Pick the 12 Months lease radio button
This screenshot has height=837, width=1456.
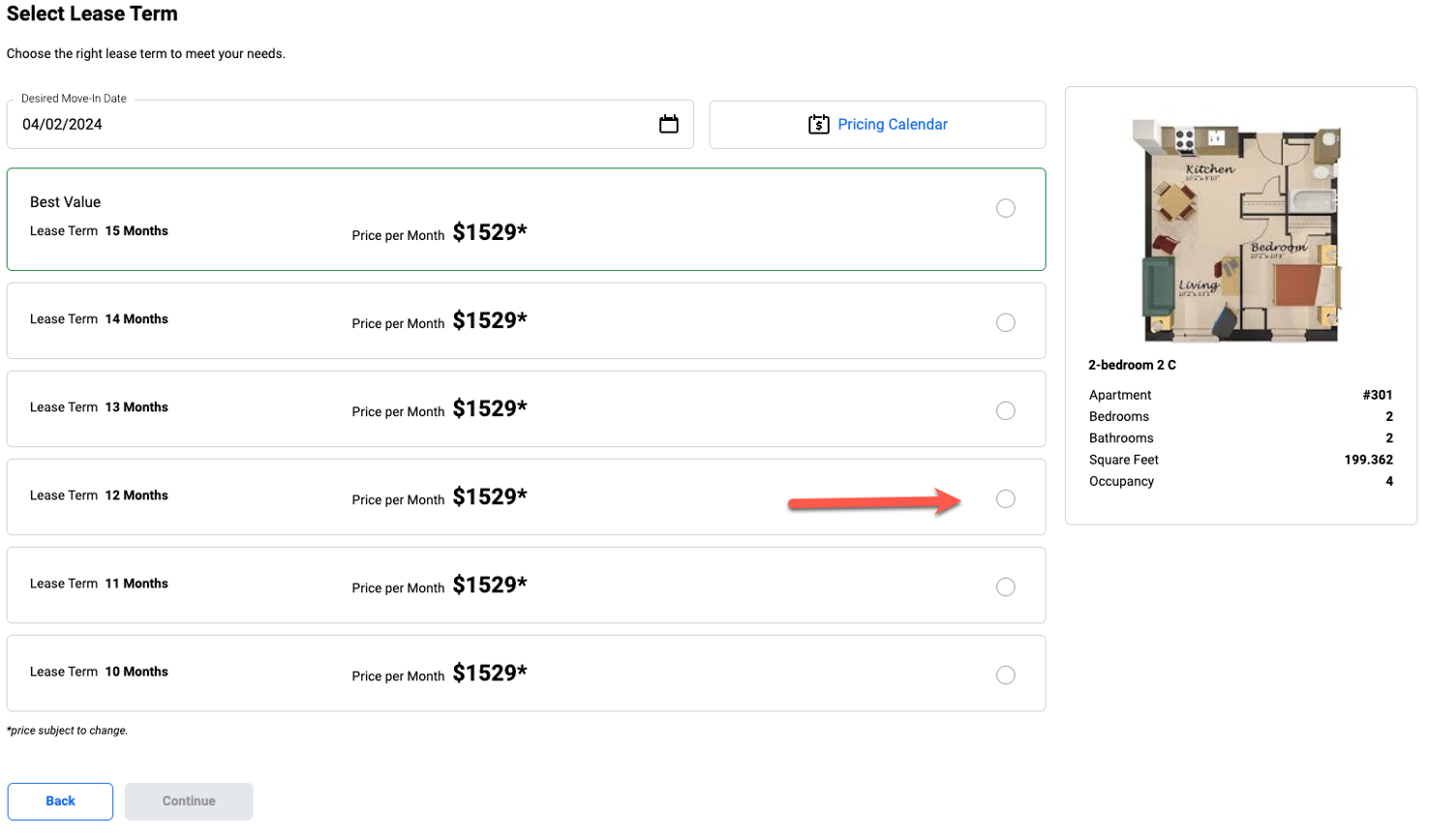click(x=1006, y=498)
